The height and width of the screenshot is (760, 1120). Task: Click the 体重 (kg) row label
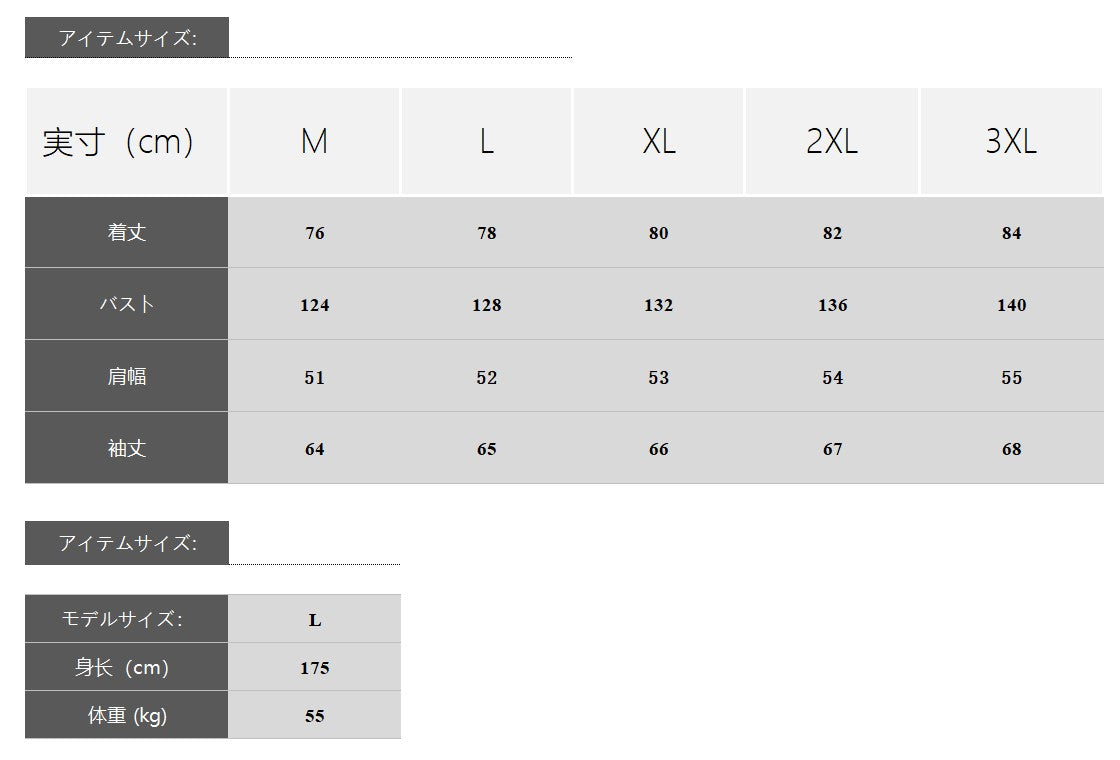coord(127,715)
